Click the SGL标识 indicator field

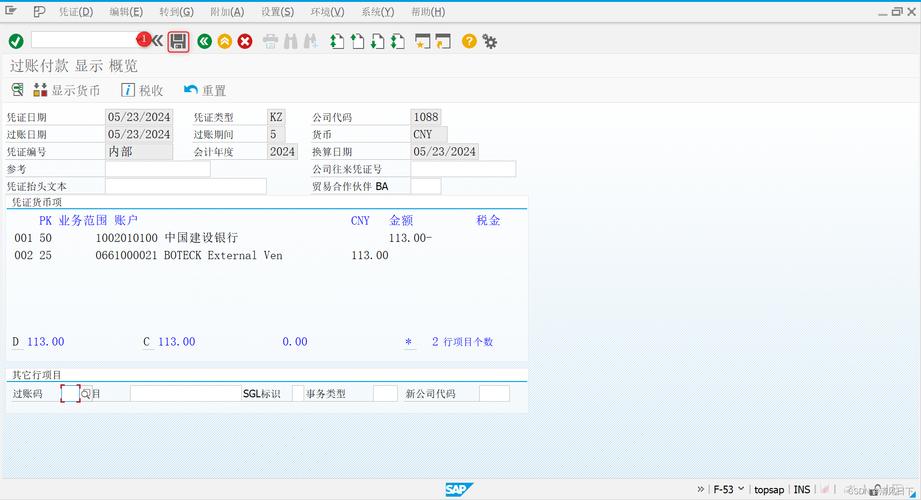(x=298, y=393)
